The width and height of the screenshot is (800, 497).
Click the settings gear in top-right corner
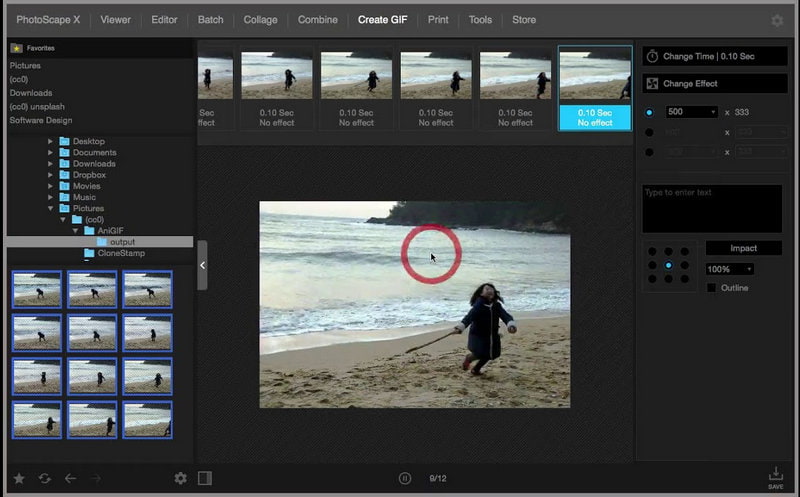tap(777, 20)
